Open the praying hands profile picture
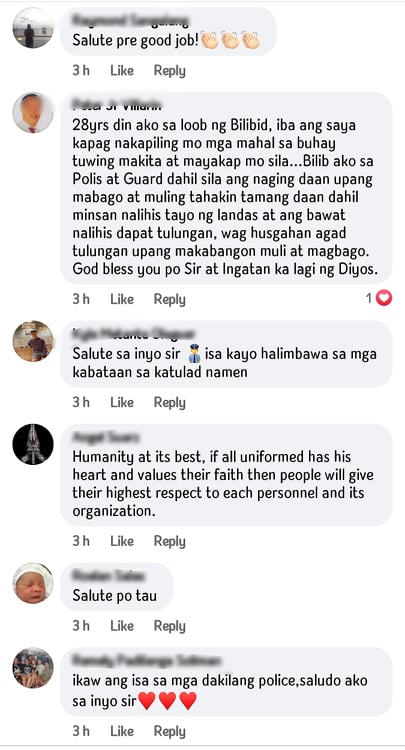The image size is (405, 750). (x=33, y=444)
